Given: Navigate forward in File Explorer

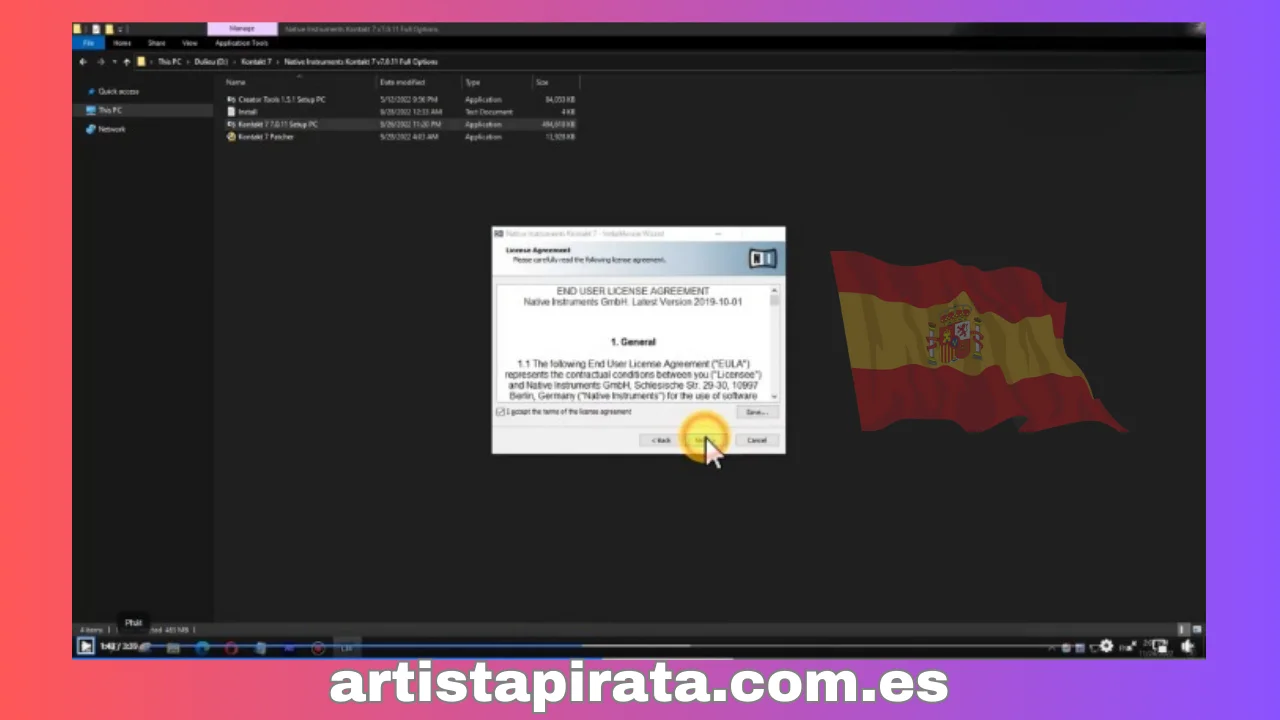Looking at the screenshot, I should 100,62.
